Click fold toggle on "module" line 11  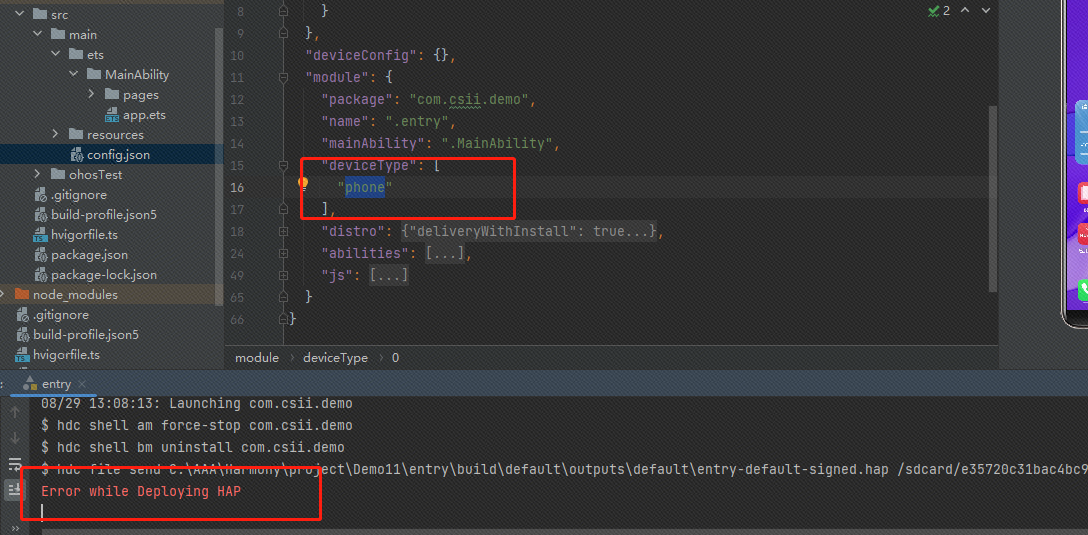284,77
